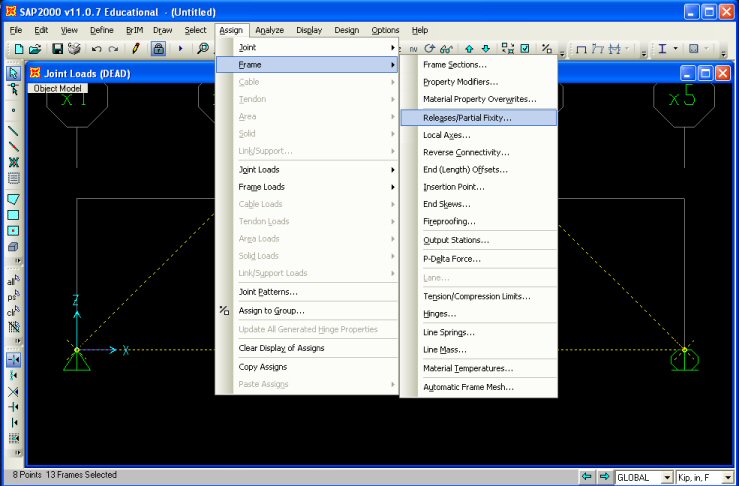Click the Undo arrow icon

tap(97, 49)
